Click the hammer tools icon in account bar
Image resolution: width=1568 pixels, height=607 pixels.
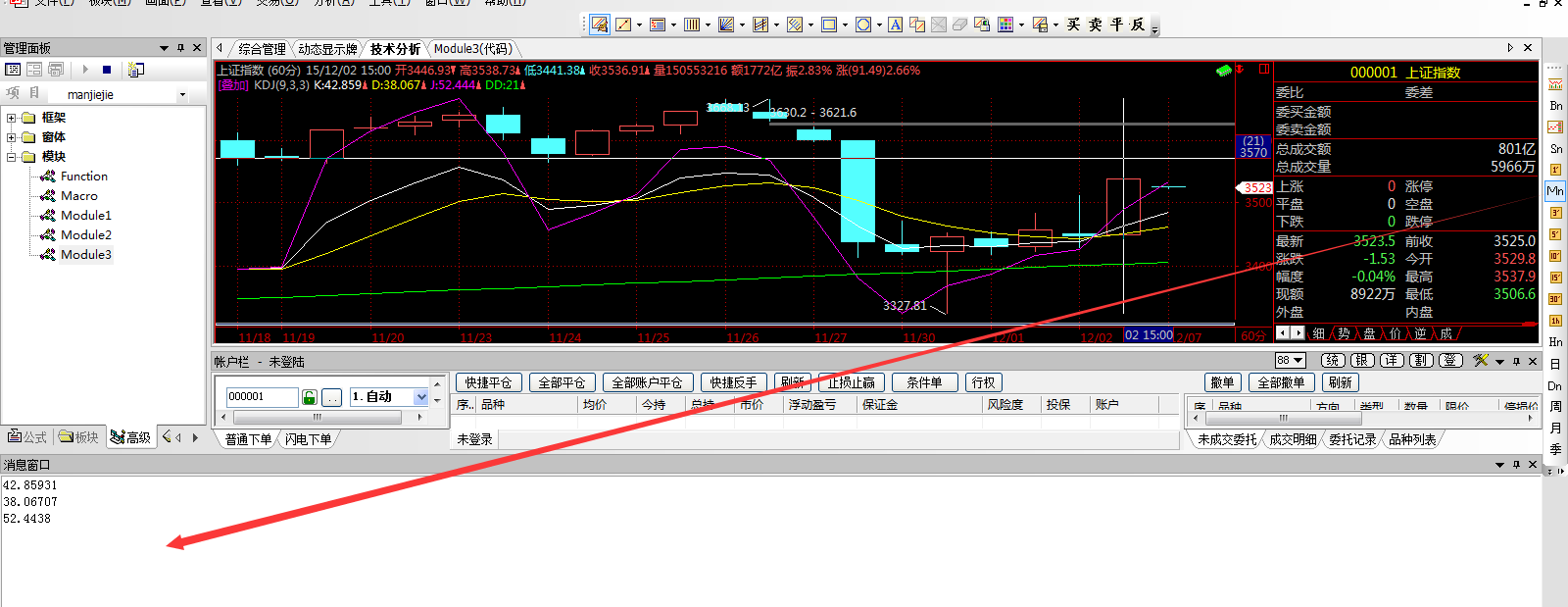click(1481, 361)
